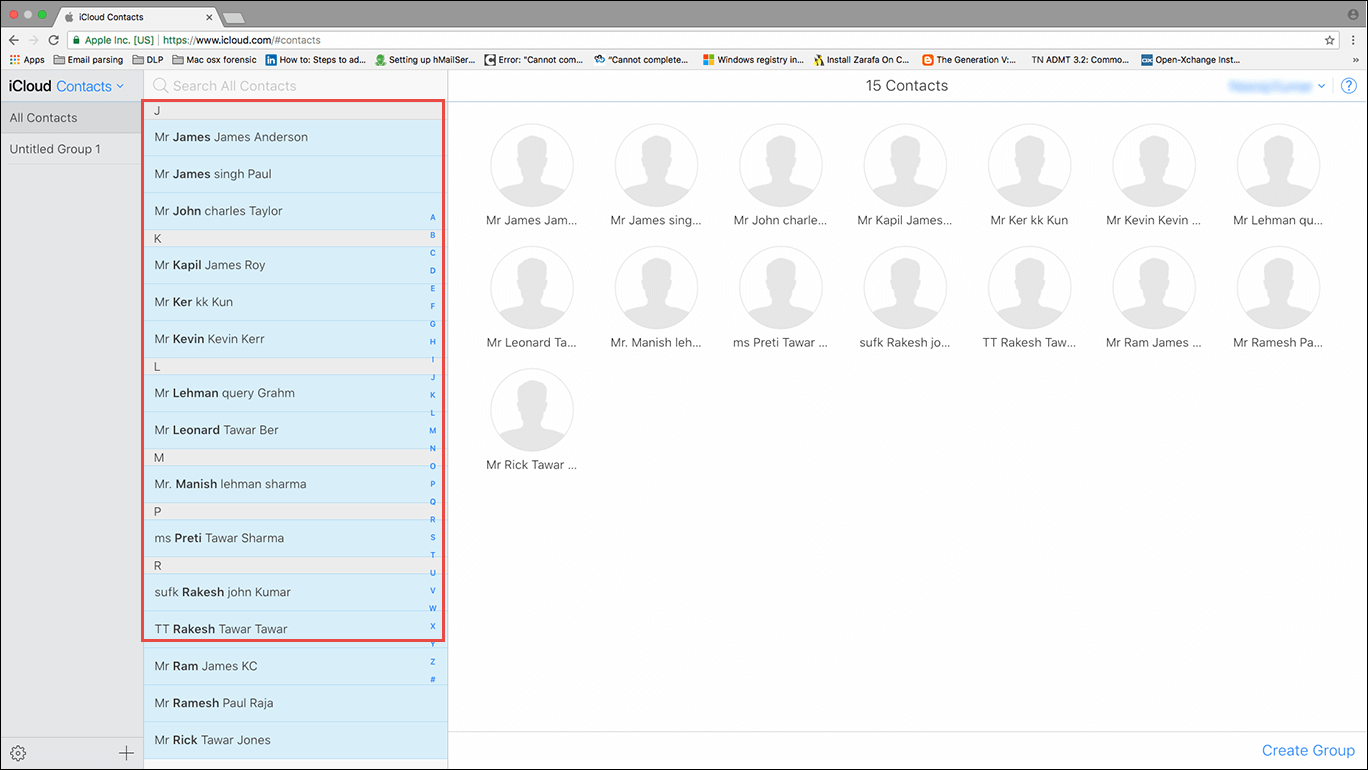This screenshot has height=770, width=1368.
Task: Open the browser profile icon
Action: [x=1353, y=16]
